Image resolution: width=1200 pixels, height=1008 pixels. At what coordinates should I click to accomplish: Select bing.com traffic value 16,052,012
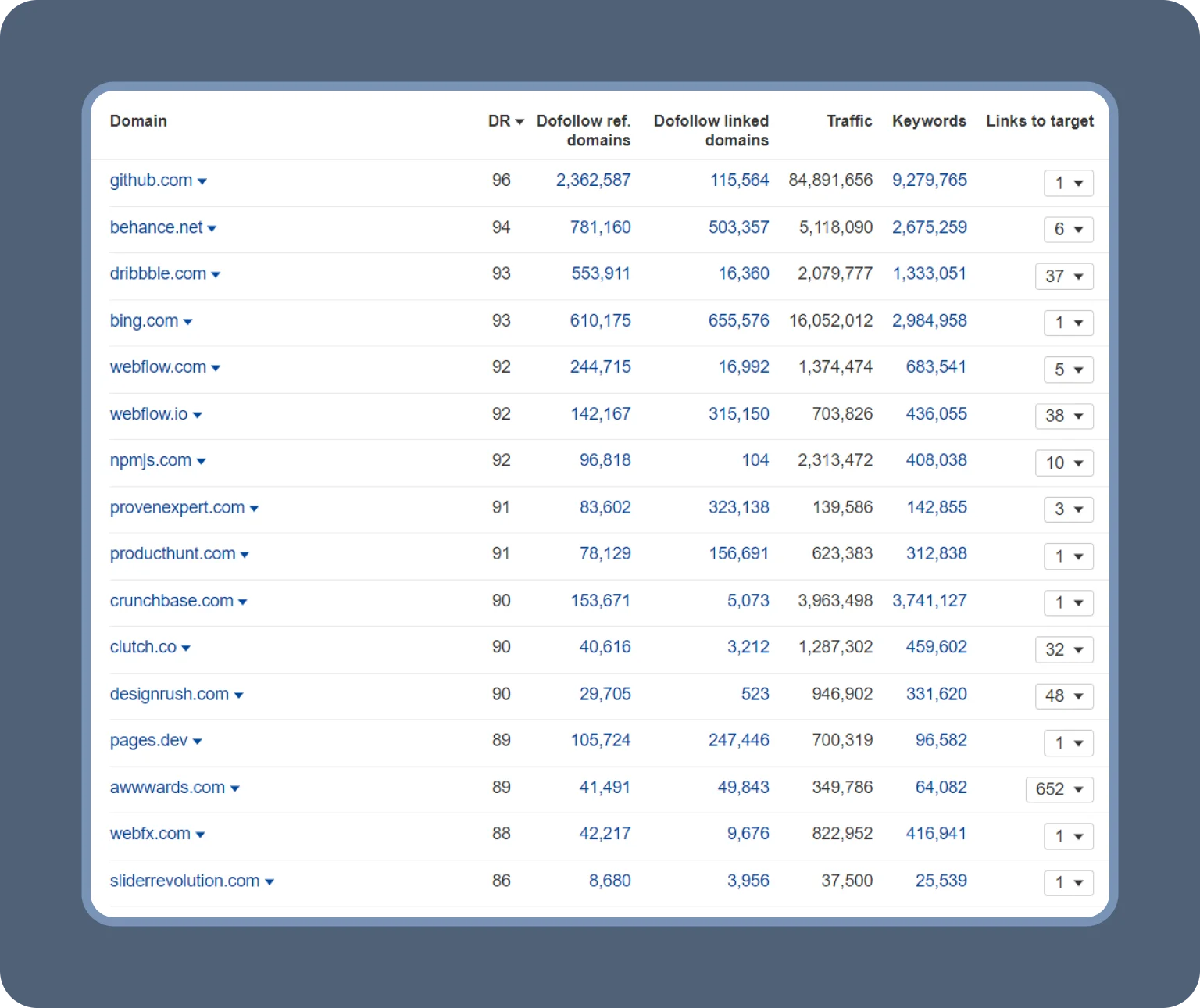click(x=830, y=320)
